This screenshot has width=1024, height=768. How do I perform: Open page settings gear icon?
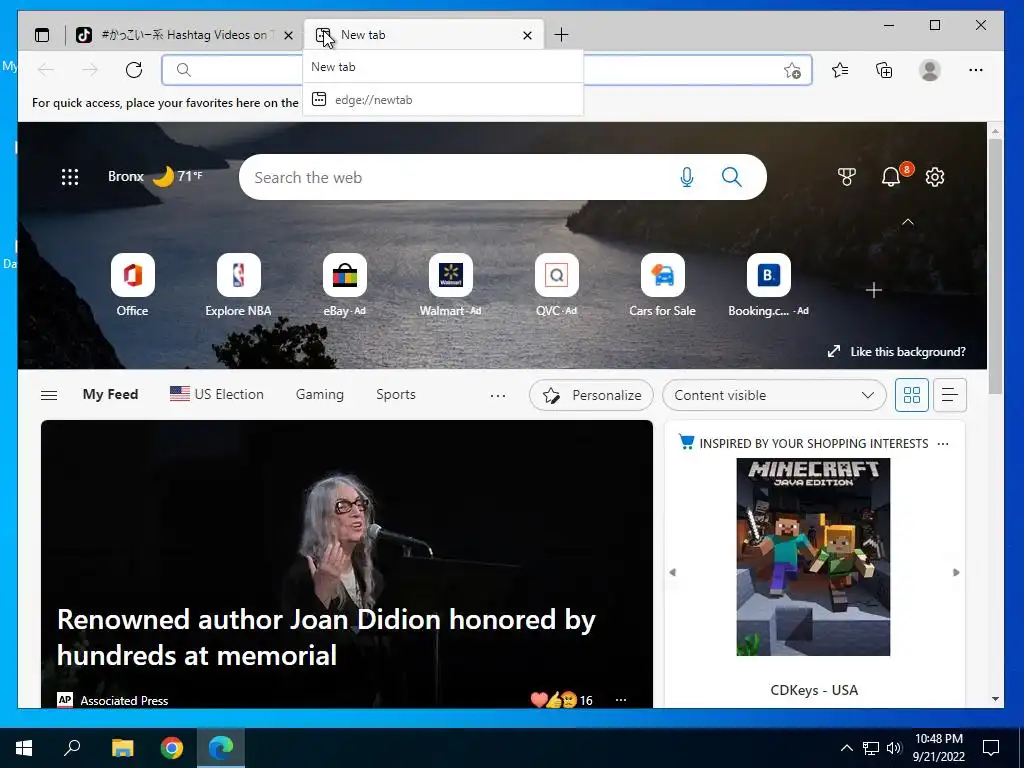(x=935, y=177)
